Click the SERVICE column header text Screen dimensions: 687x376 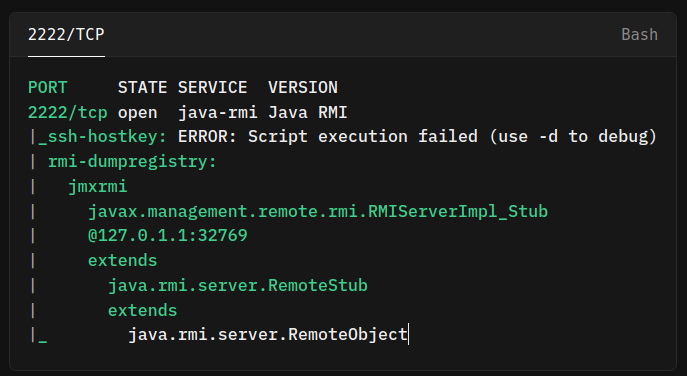[x=212, y=87]
